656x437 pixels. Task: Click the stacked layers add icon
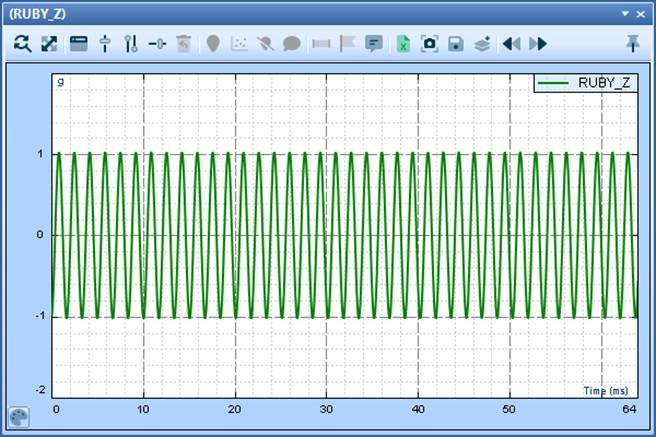[482, 43]
